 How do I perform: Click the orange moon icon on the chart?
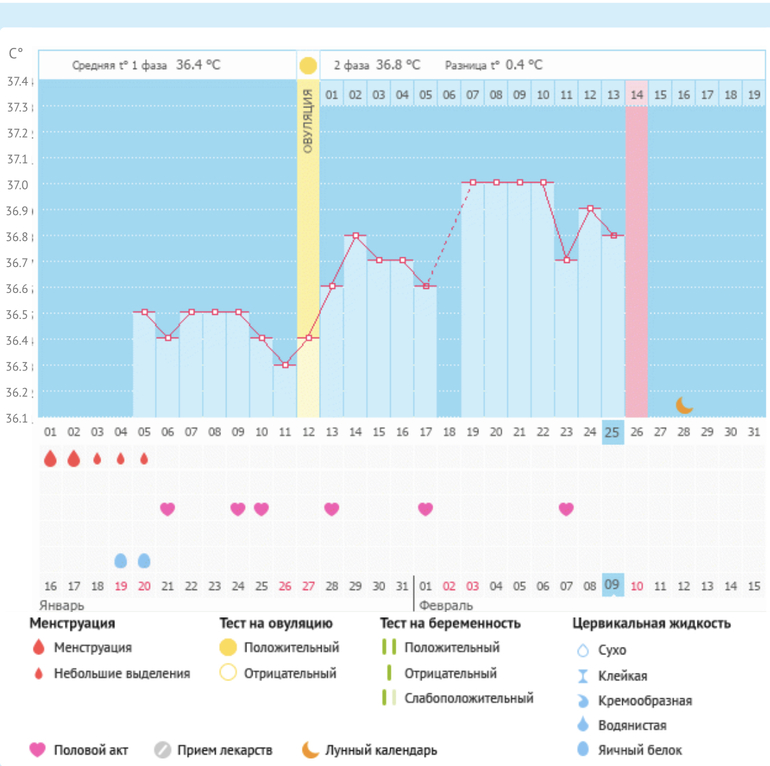coord(684,405)
